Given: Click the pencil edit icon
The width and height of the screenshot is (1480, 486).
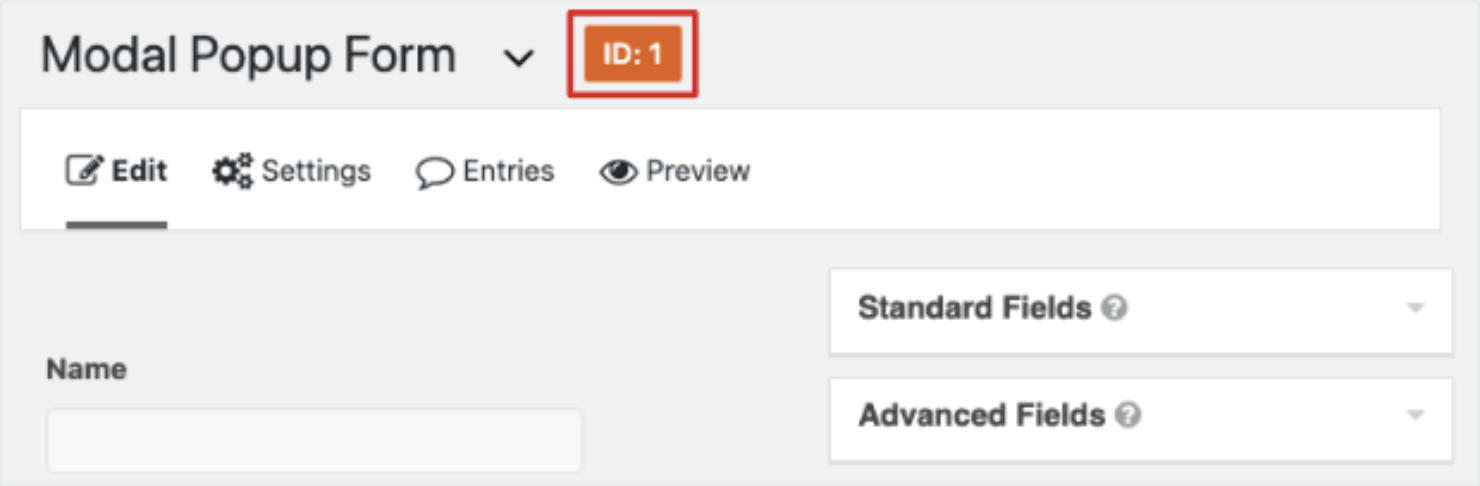Looking at the screenshot, I should [x=84, y=171].
